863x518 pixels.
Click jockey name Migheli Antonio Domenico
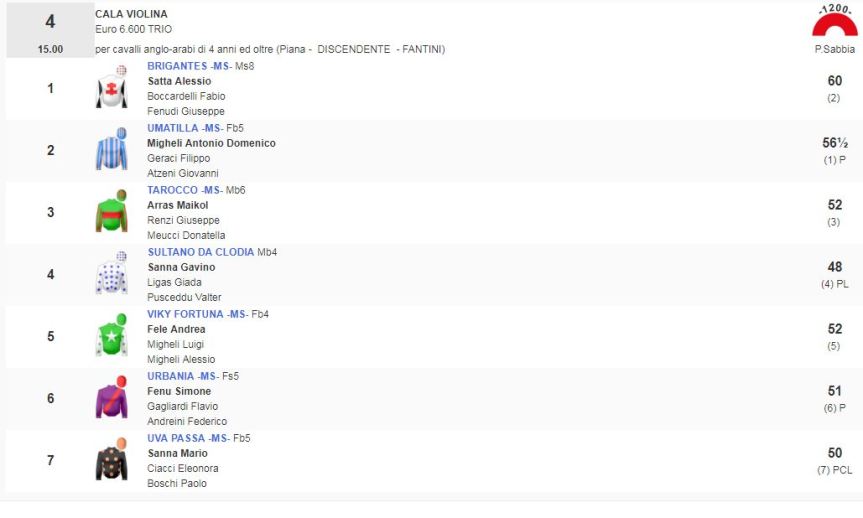[211, 143]
